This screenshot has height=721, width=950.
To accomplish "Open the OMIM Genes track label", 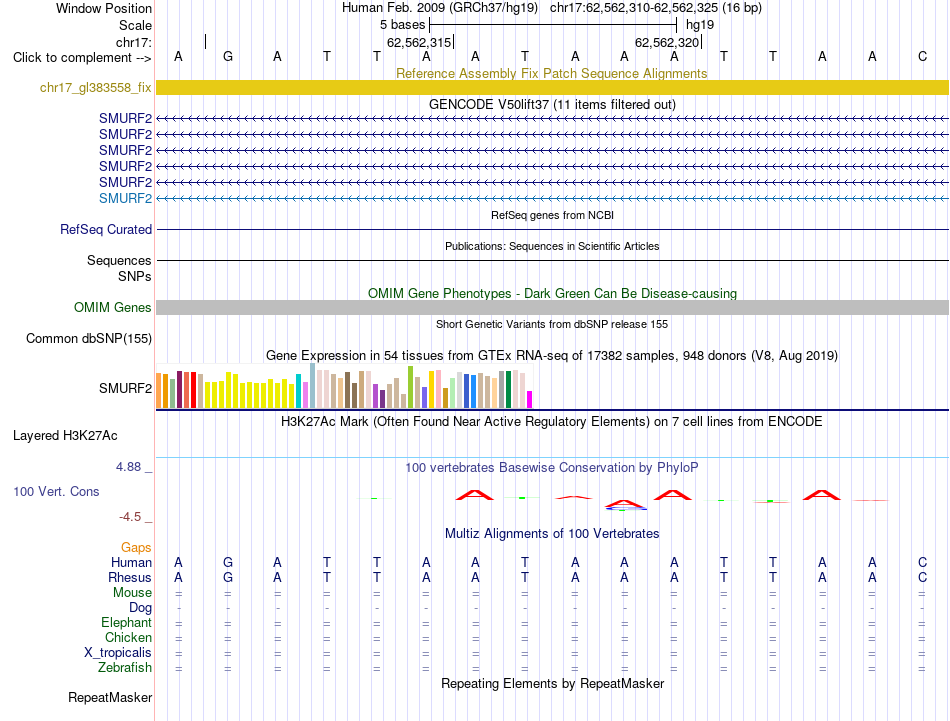I will pos(112,307).
